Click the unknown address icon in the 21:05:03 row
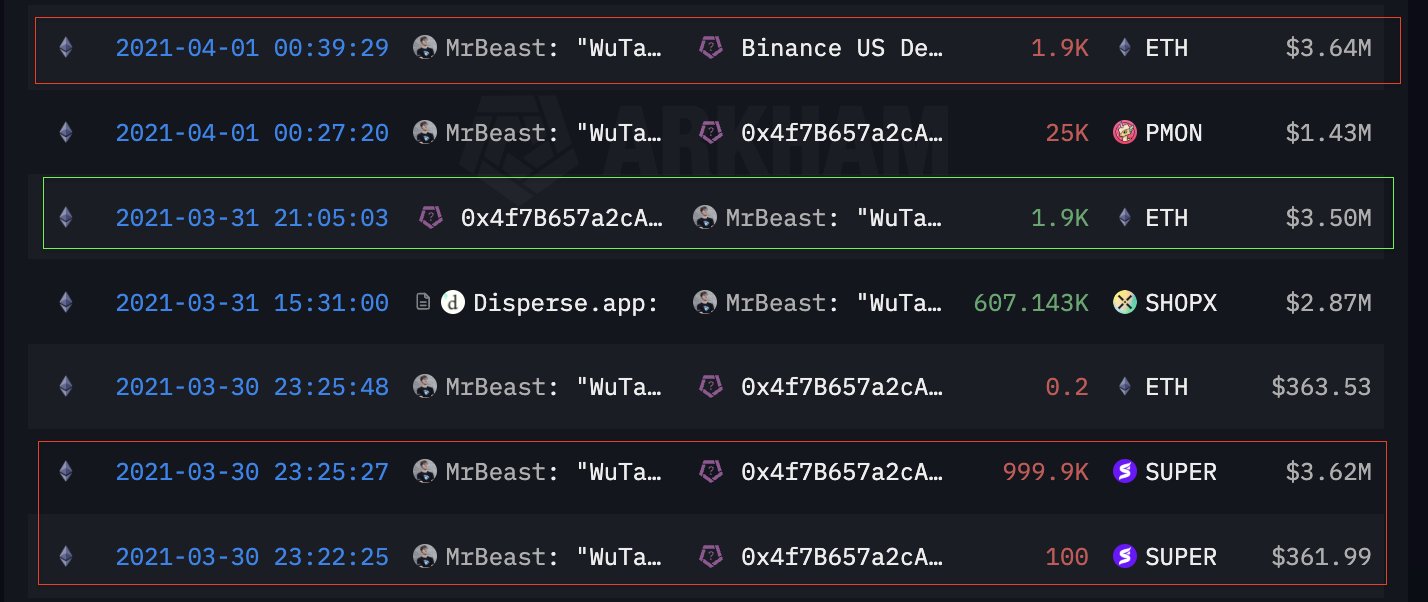The width and height of the screenshot is (1428, 602). point(431,217)
